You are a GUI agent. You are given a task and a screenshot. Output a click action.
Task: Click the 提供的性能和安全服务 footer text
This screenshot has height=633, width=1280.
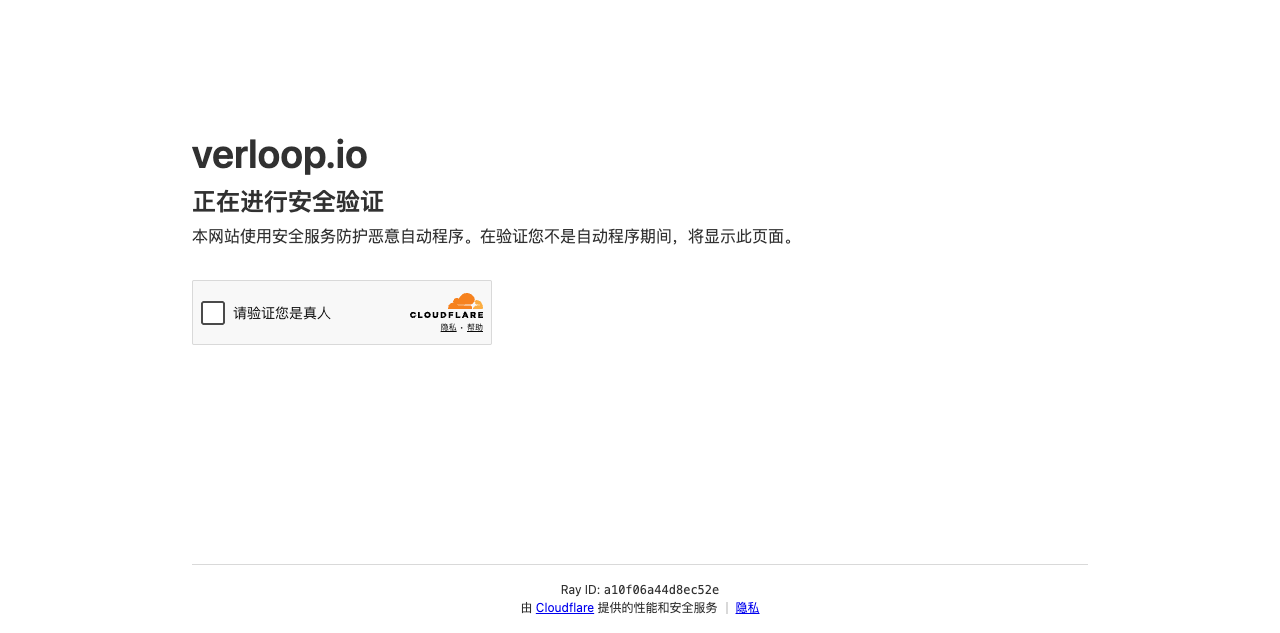pyautogui.click(x=657, y=608)
